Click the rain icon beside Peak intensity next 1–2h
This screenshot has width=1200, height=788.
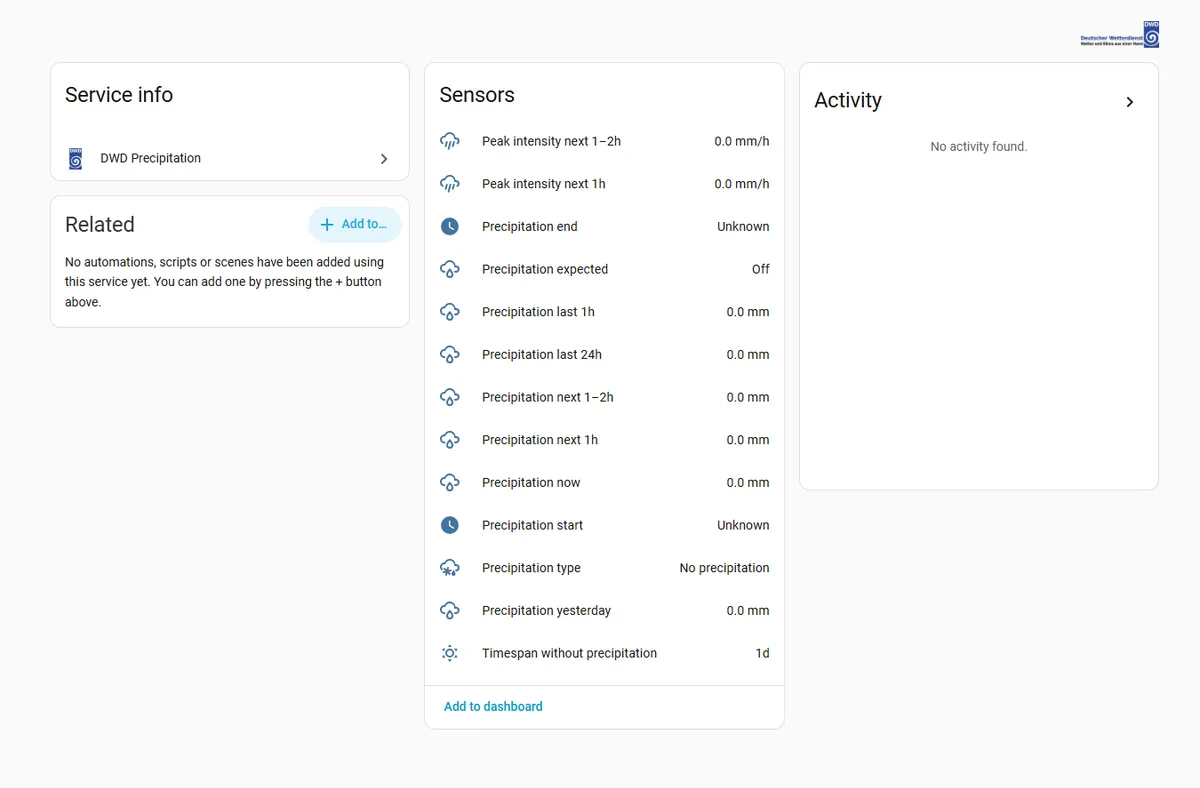450,141
